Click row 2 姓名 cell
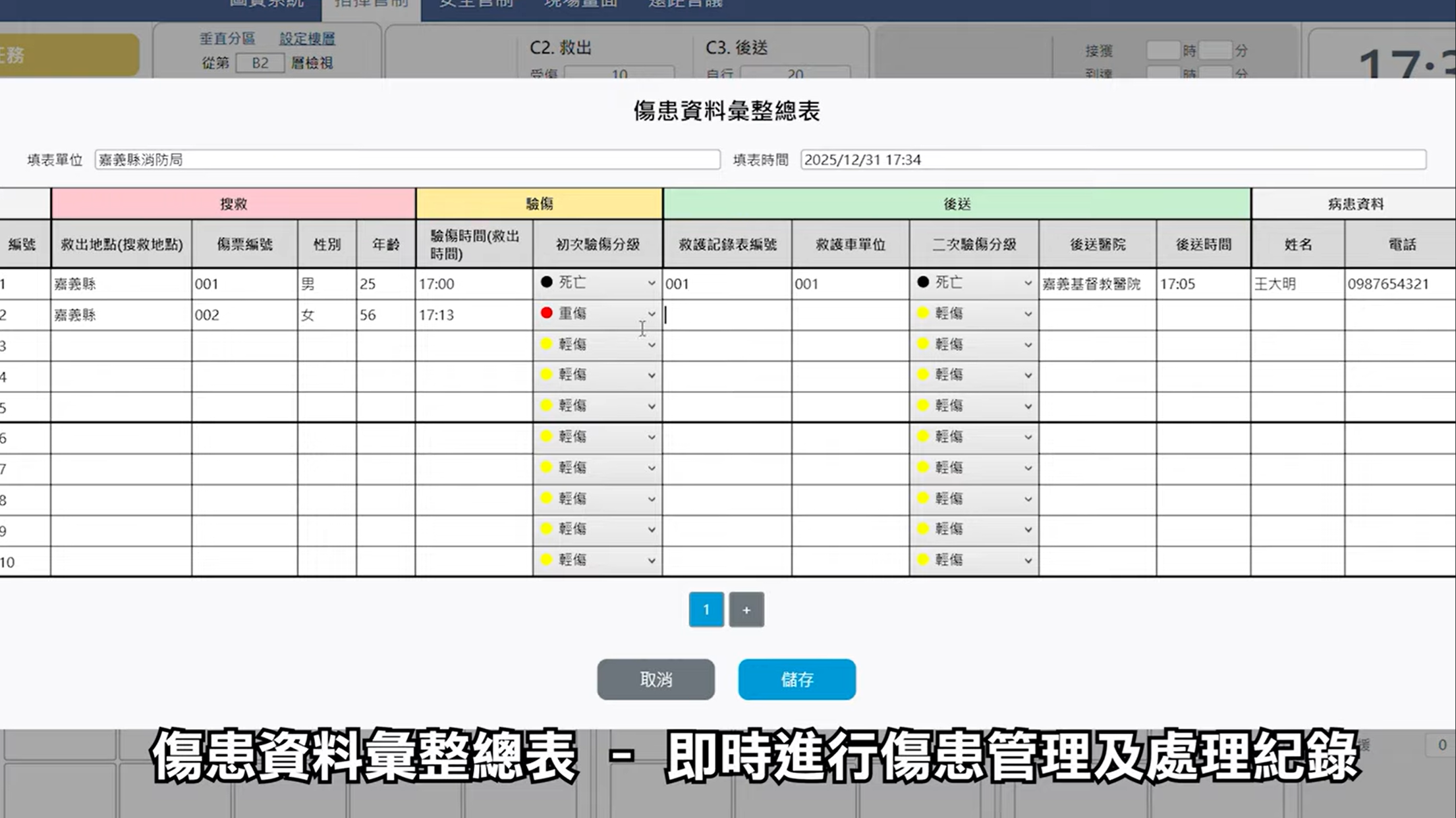Screen dimensions: 1456x818 (x=1298, y=315)
